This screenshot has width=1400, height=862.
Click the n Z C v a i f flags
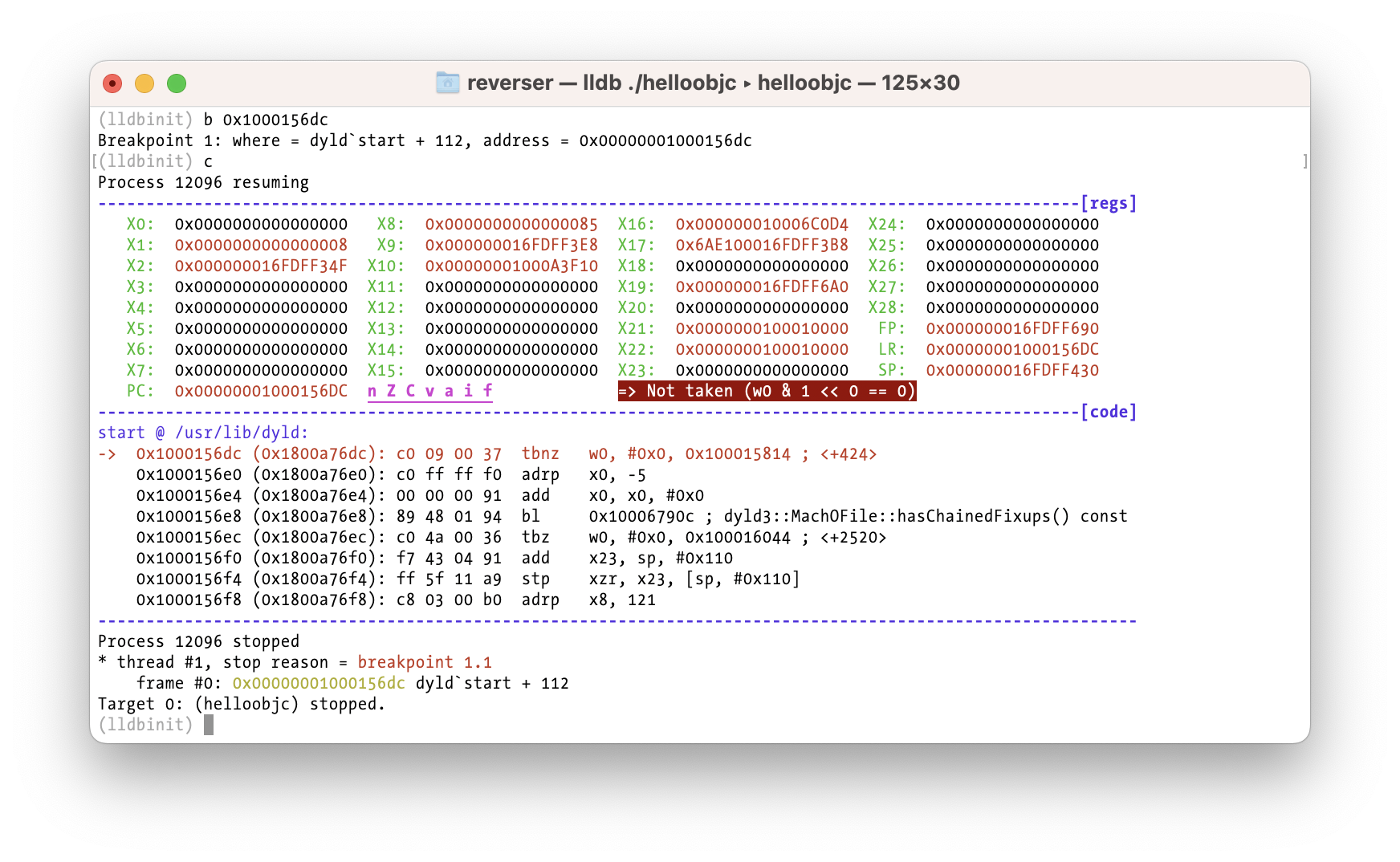tap(430, 392)
